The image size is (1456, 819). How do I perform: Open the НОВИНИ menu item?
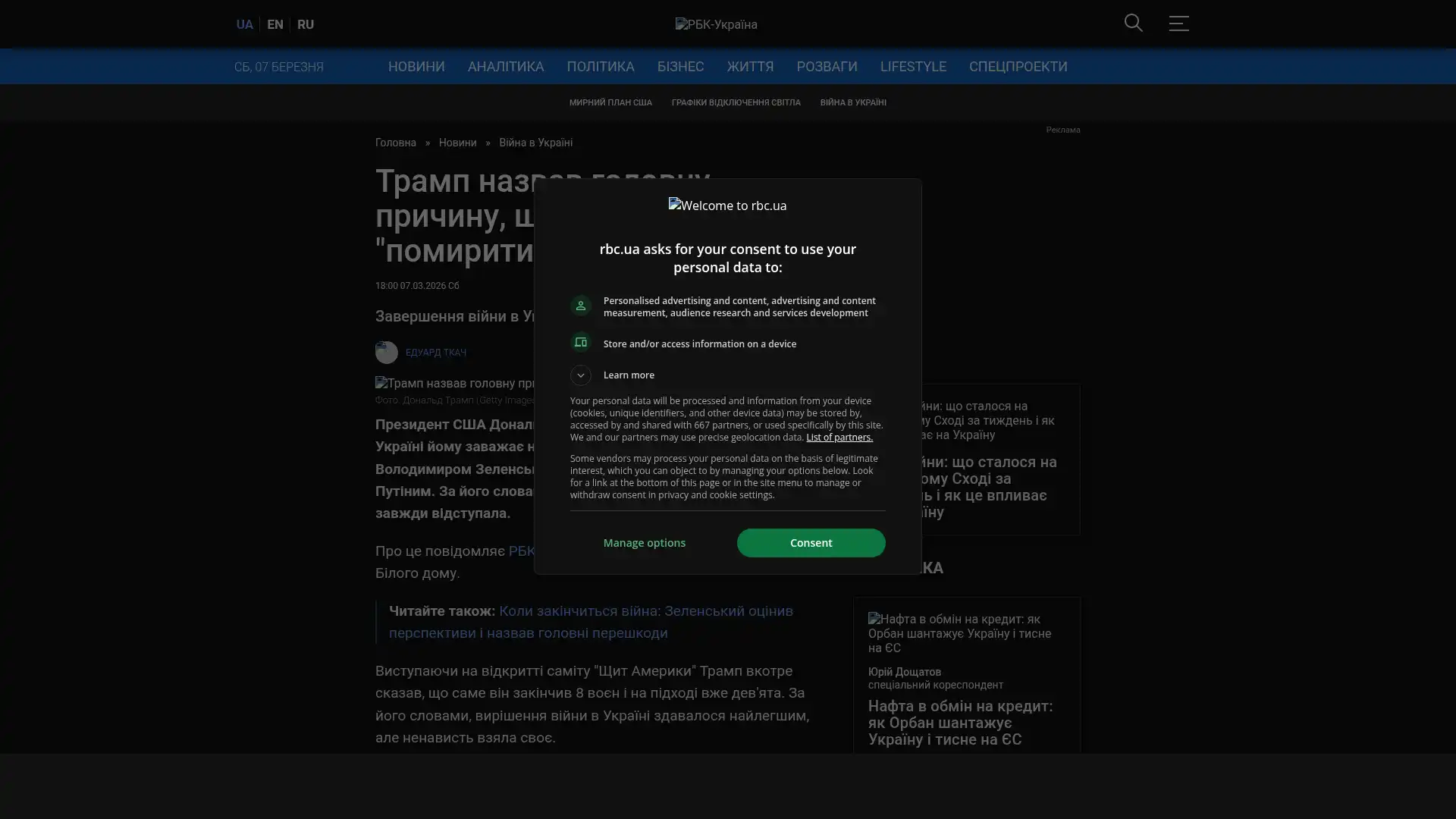coord(416,67)
